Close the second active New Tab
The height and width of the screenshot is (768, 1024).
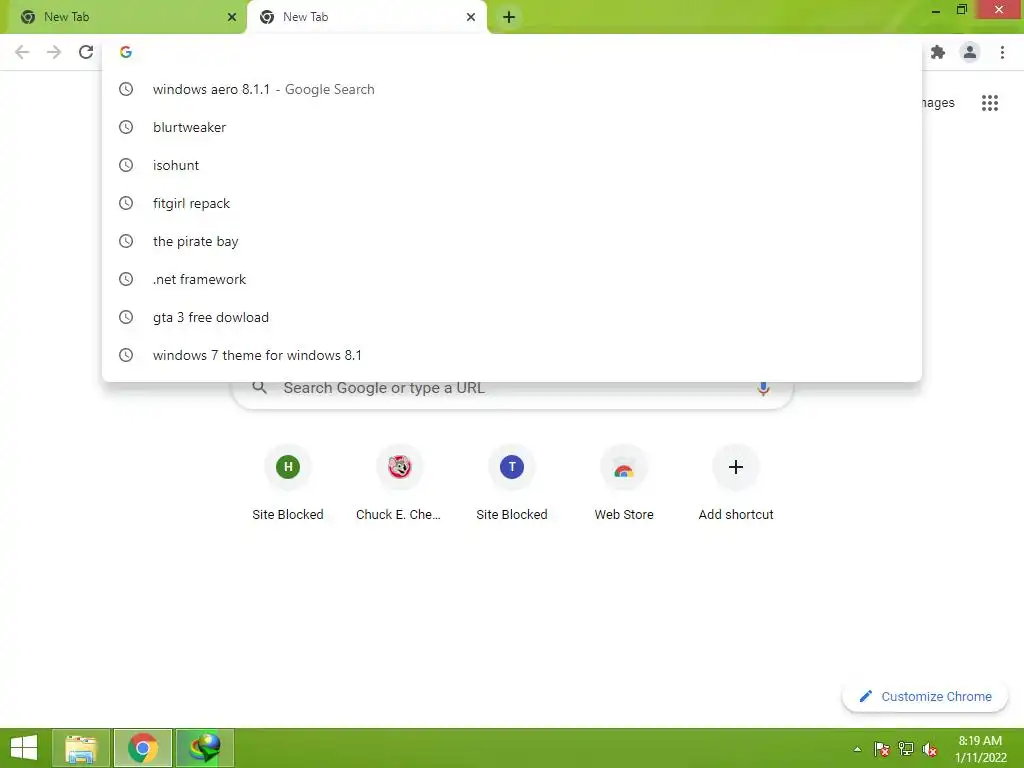(x=471, y=17)
